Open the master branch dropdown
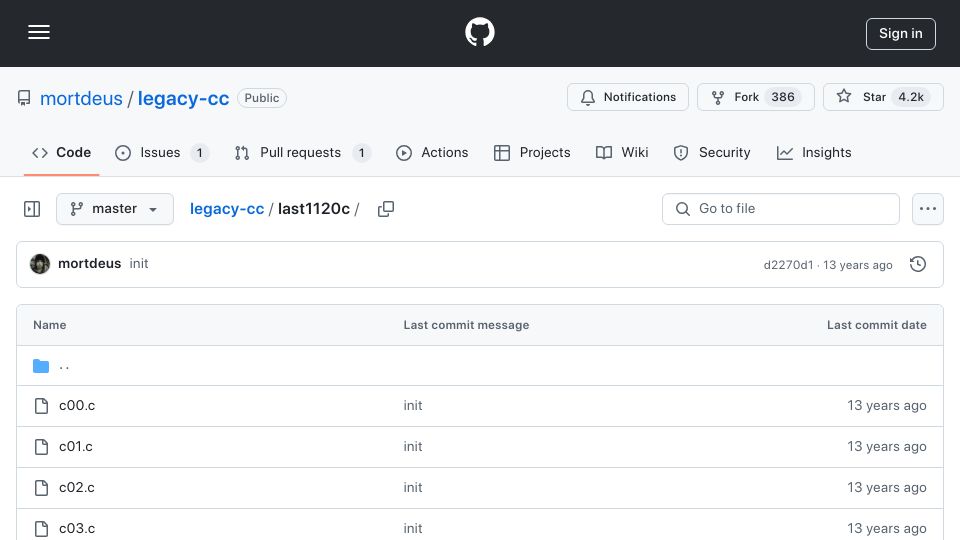 click(x=114, y=209)
